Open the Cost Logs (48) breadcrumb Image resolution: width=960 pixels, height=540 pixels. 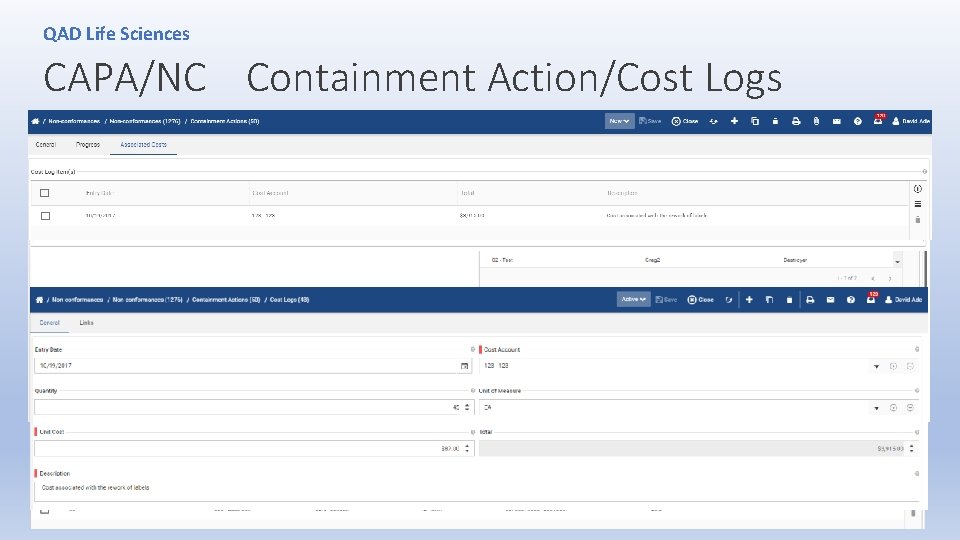tap(290, 300)
